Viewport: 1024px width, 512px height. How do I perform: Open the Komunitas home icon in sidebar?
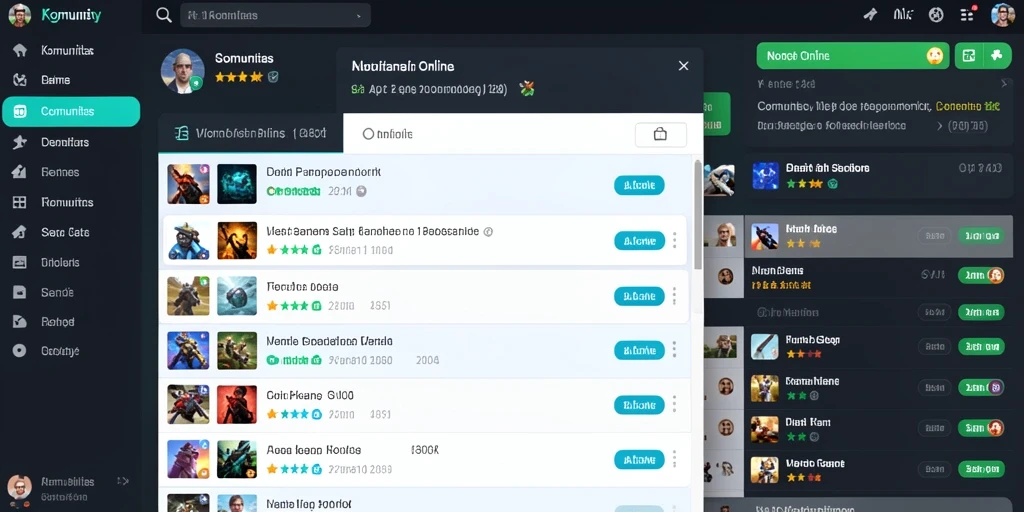20,50
